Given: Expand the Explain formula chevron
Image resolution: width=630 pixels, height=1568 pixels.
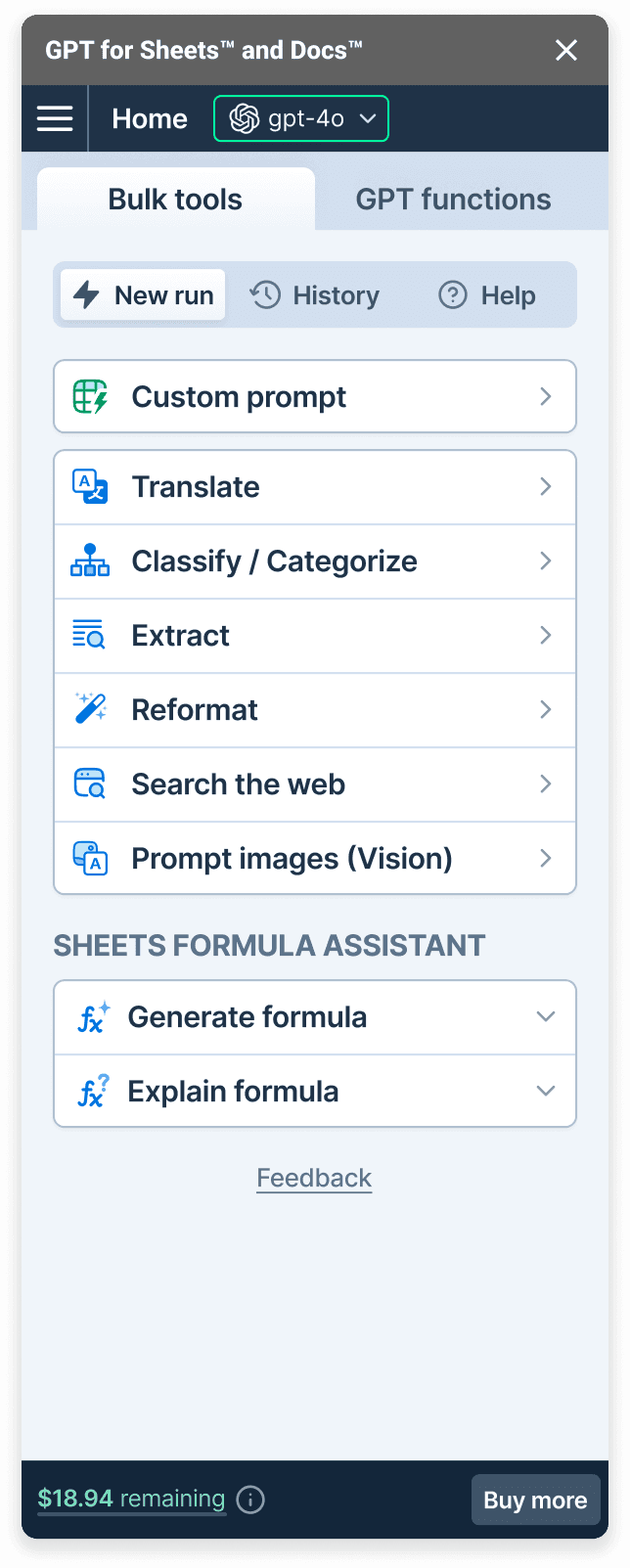Looking at the screenshot, I should [x=545, y=1091].
